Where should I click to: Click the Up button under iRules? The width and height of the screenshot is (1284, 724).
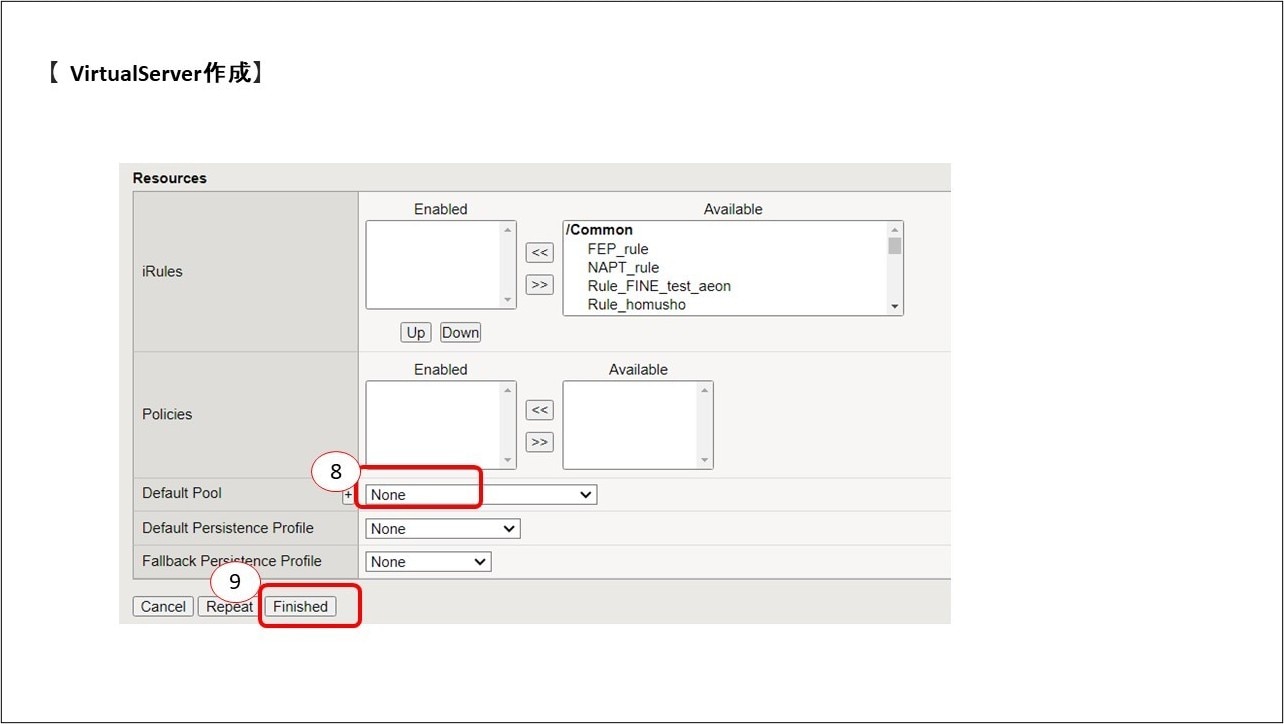415,333
